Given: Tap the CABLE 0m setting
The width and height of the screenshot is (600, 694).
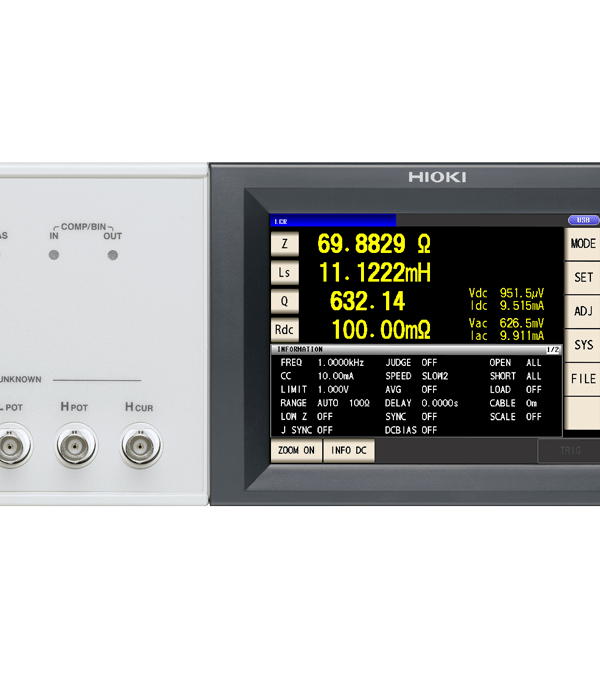Looking at the screenshot, I should tap(513, 403).
